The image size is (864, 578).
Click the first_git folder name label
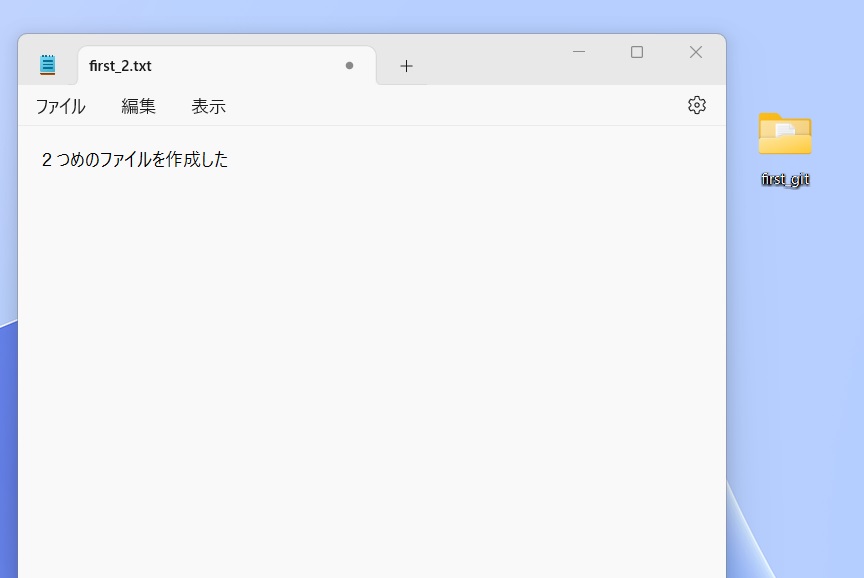(785, 180)
